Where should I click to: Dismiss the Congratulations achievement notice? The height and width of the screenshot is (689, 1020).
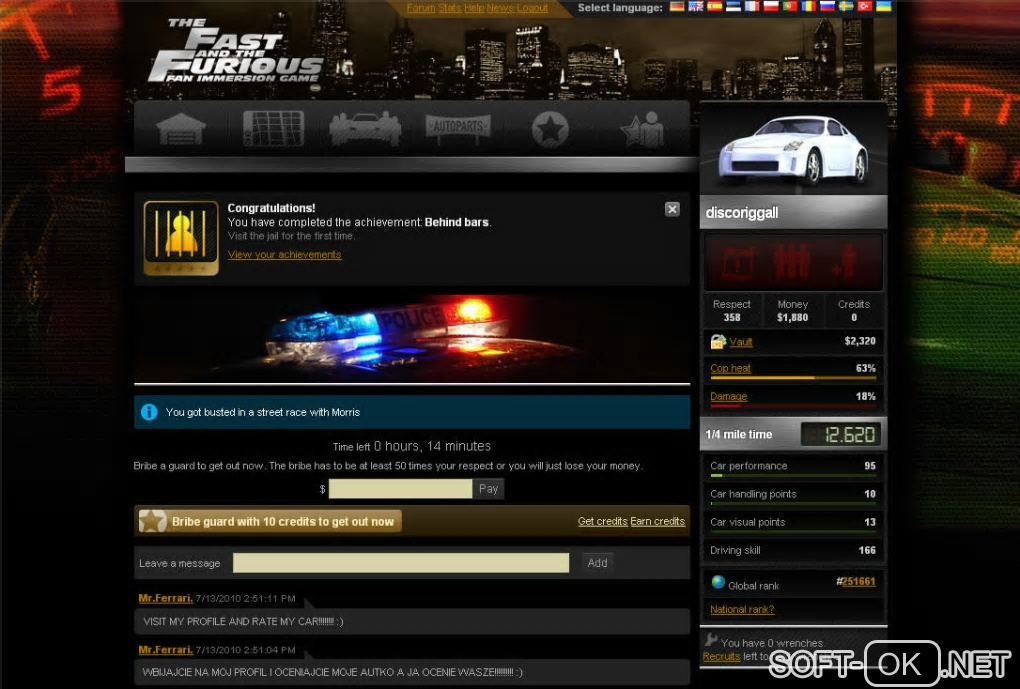[672, 209]
